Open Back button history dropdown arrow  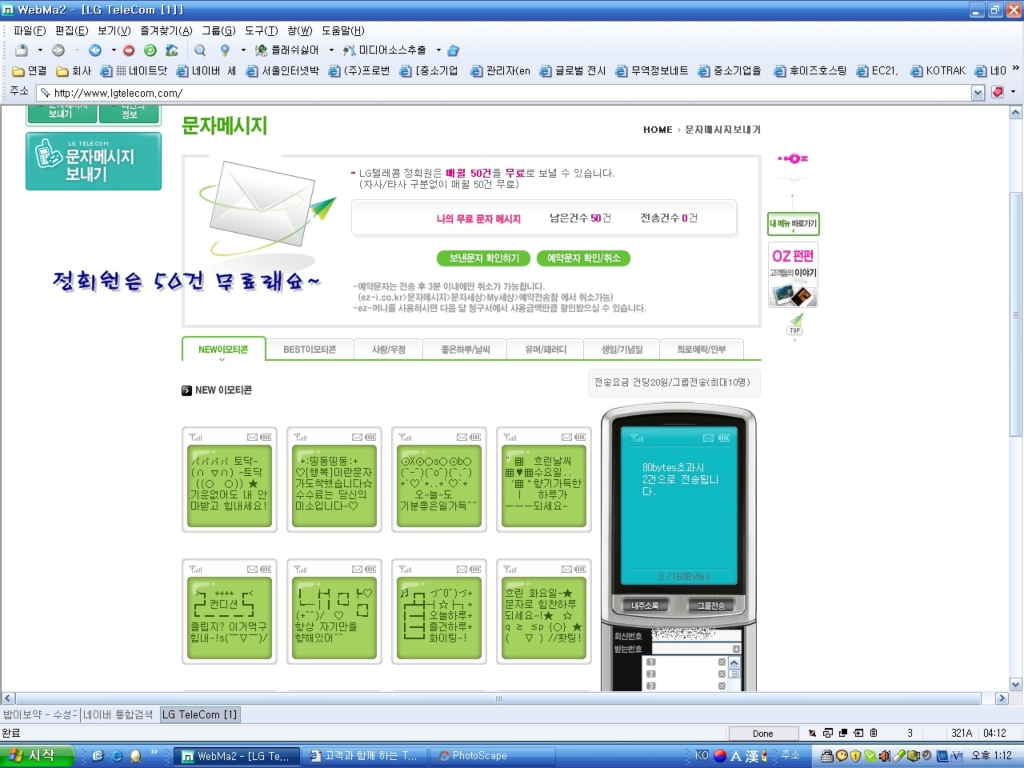pyautogui.click(x=114, y=50)
